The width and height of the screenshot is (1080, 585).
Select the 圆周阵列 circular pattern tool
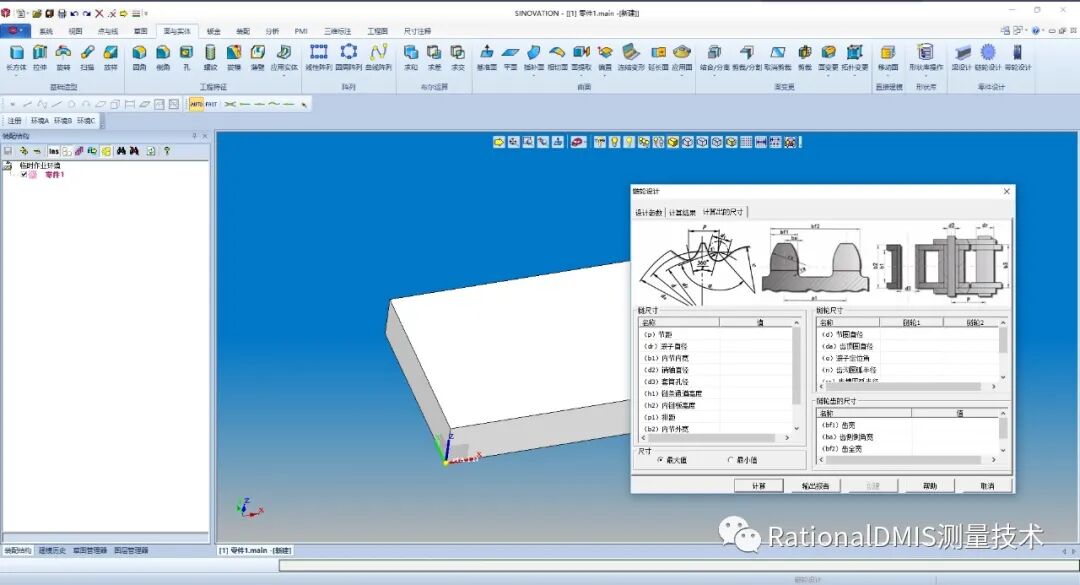click(349, 57)
